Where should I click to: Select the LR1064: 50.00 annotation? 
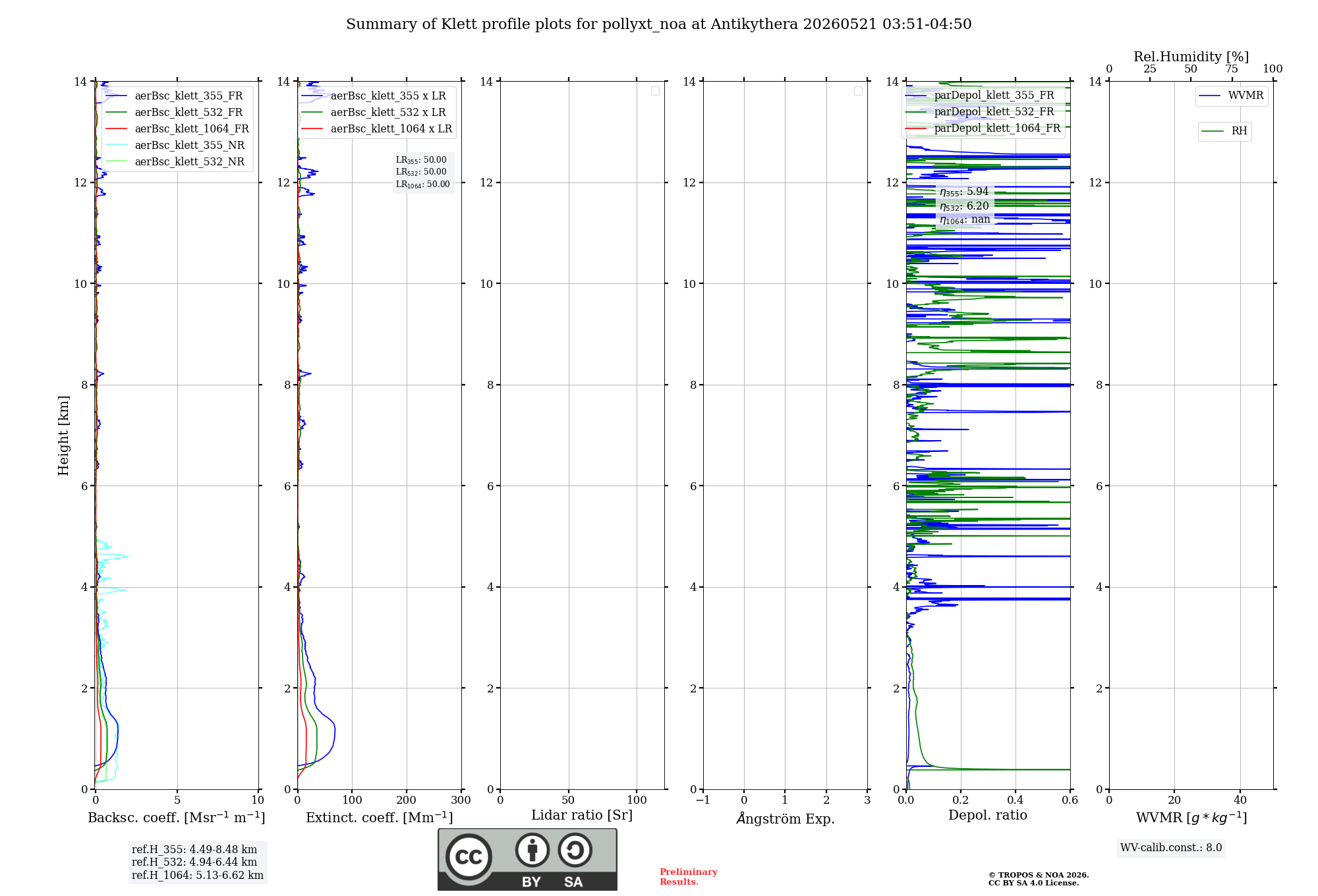point(423,184)
